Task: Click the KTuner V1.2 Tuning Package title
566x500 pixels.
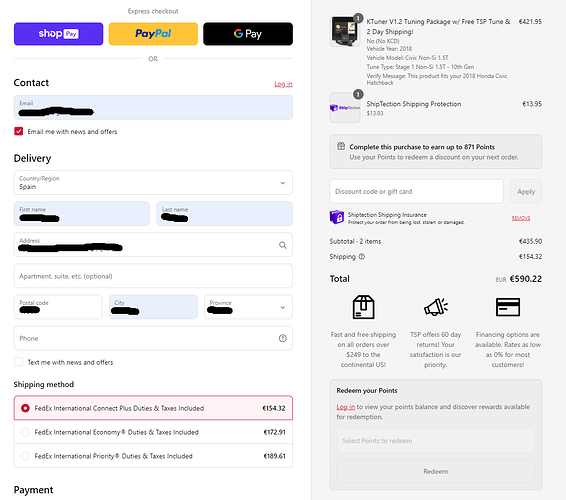Action: point(439,27)
